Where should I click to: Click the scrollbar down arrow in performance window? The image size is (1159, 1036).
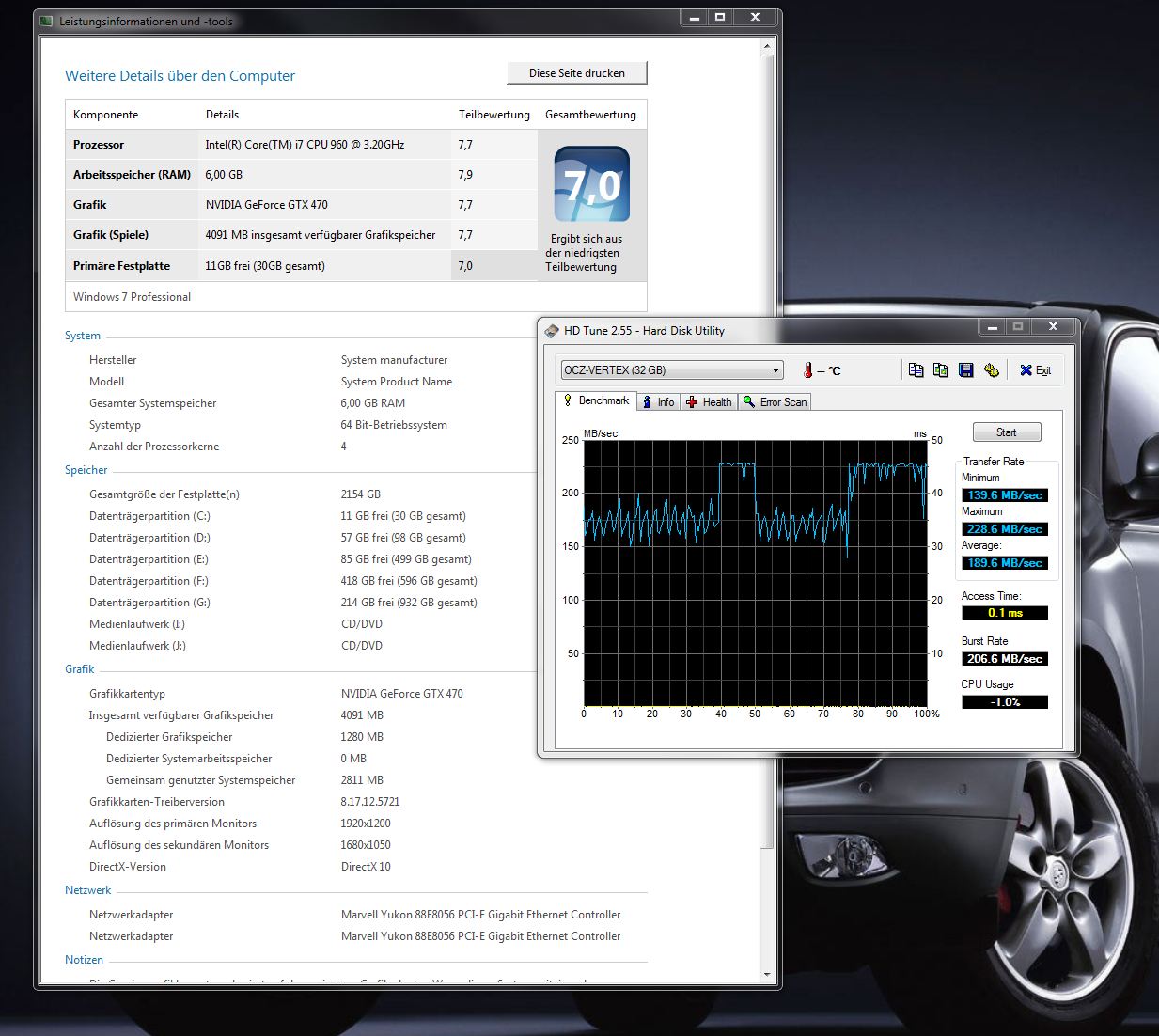tap(767, 974)
